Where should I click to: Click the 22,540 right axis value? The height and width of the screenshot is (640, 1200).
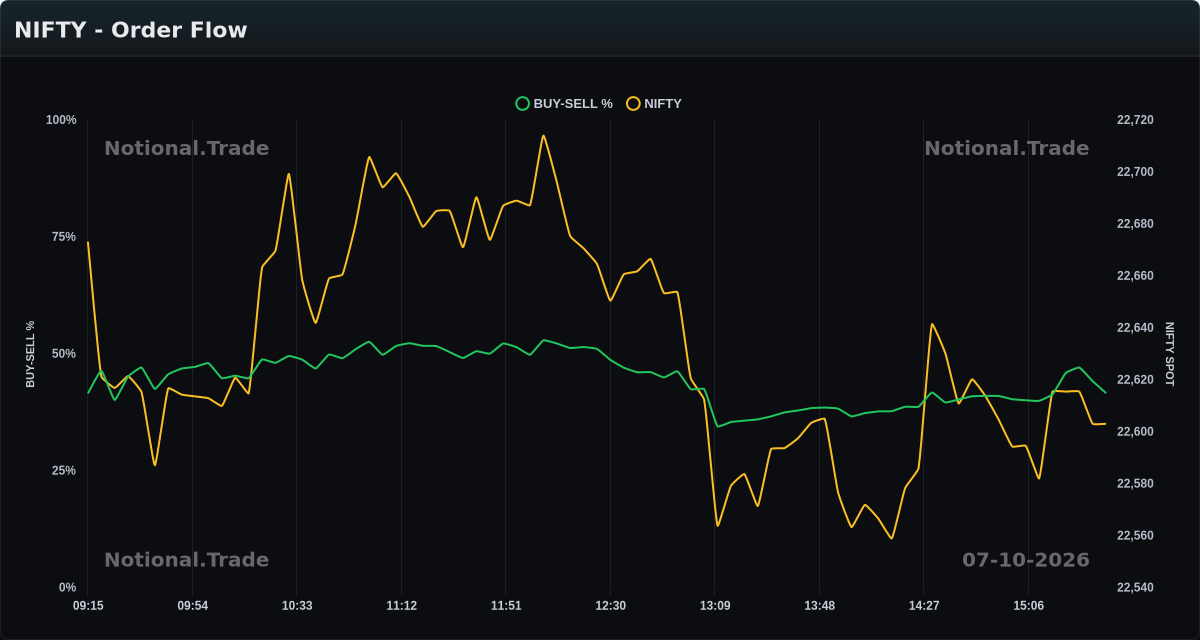1135,588
